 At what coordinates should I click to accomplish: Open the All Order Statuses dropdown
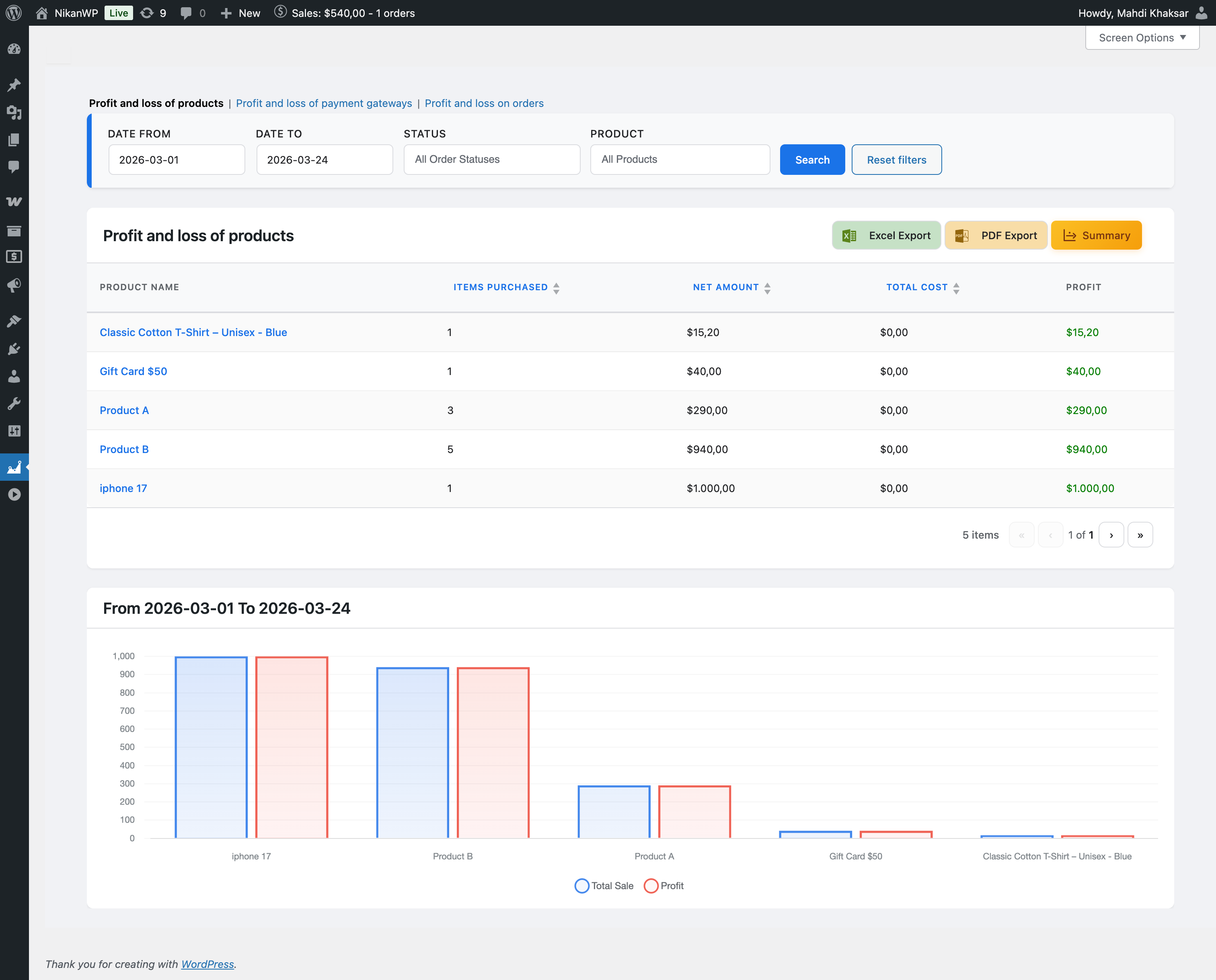[x=491, y=159]
